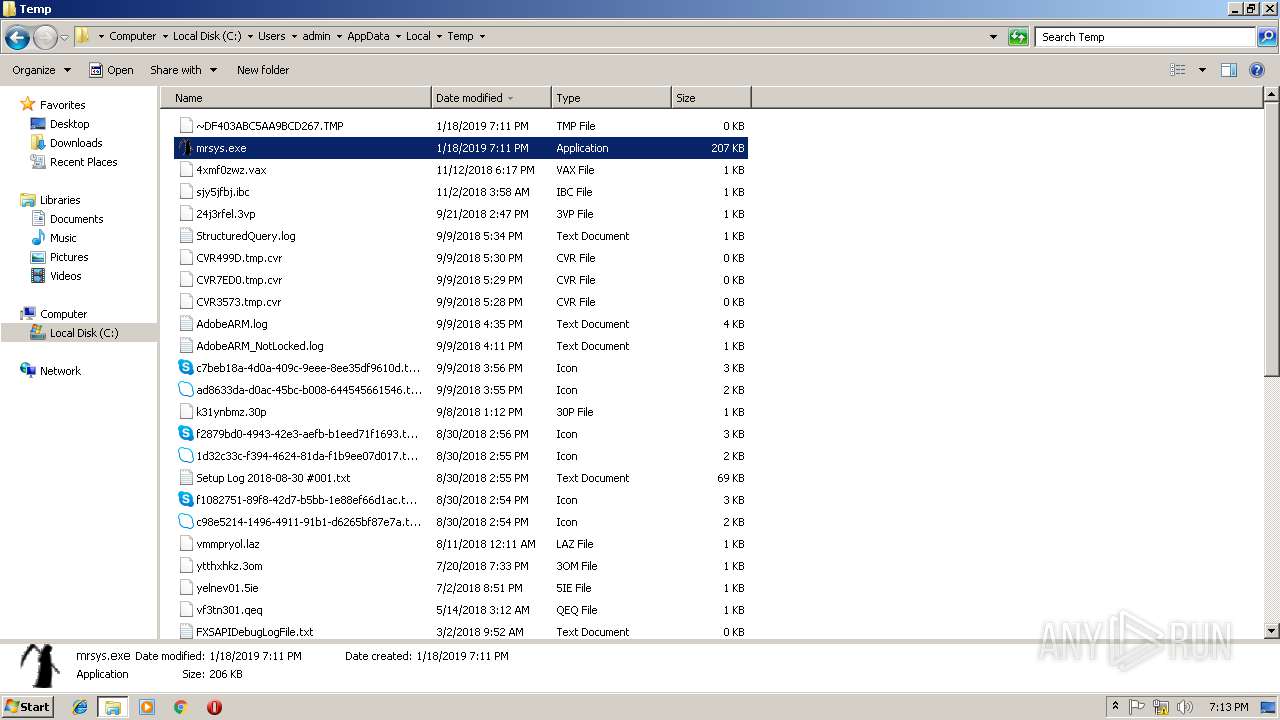Screen dimensions: 1280x720
Task: Click AppData in the address path
Action: click(x=368, y=36)
